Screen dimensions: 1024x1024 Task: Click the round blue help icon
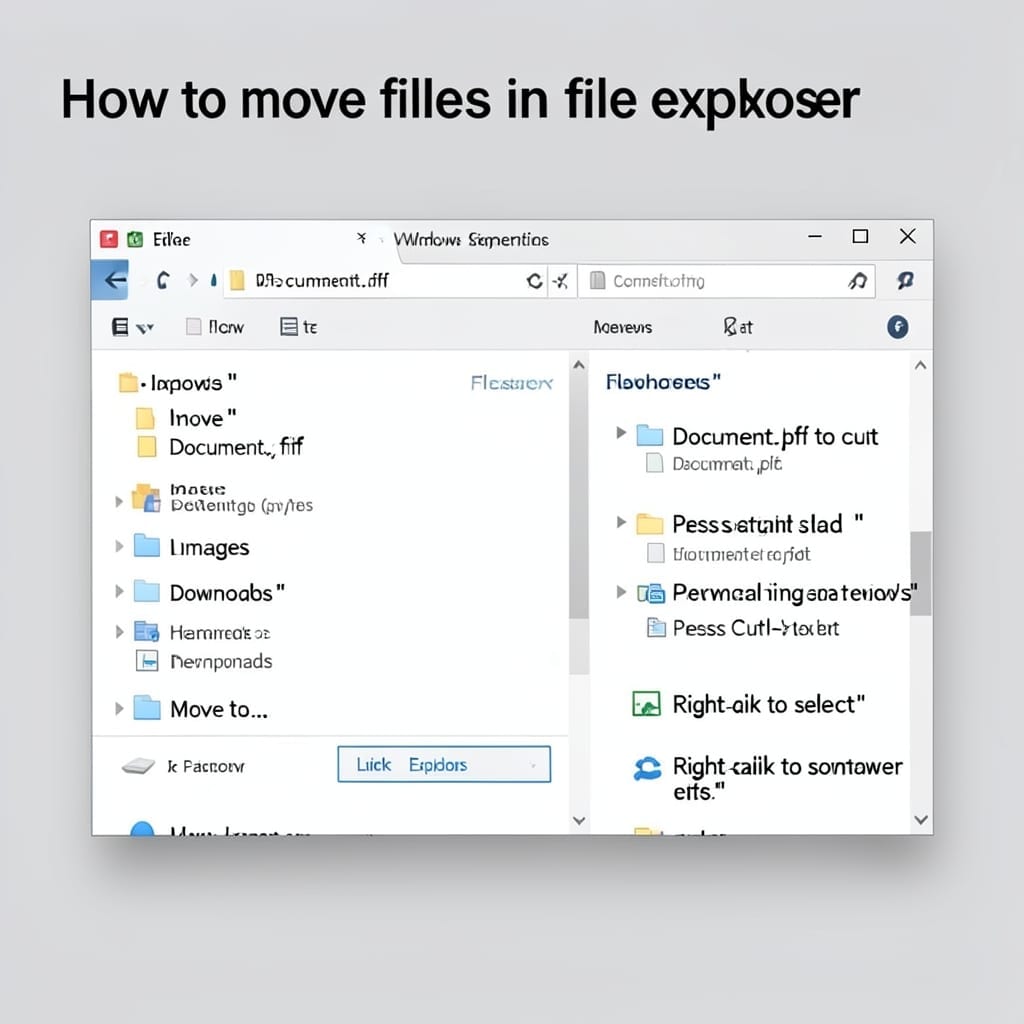coord(897,327)
